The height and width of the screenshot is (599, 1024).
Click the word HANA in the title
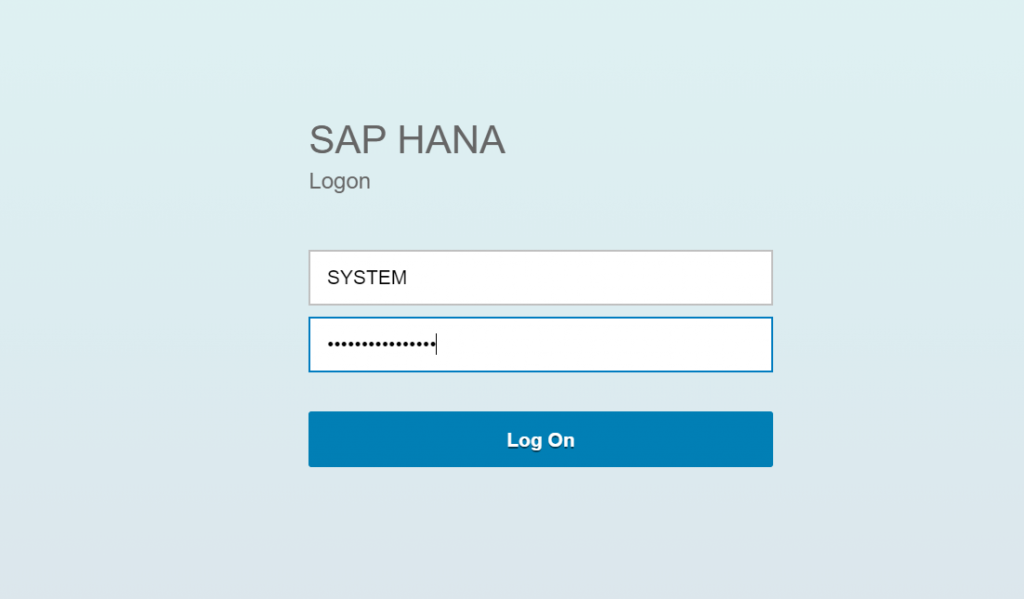point(451,139)
